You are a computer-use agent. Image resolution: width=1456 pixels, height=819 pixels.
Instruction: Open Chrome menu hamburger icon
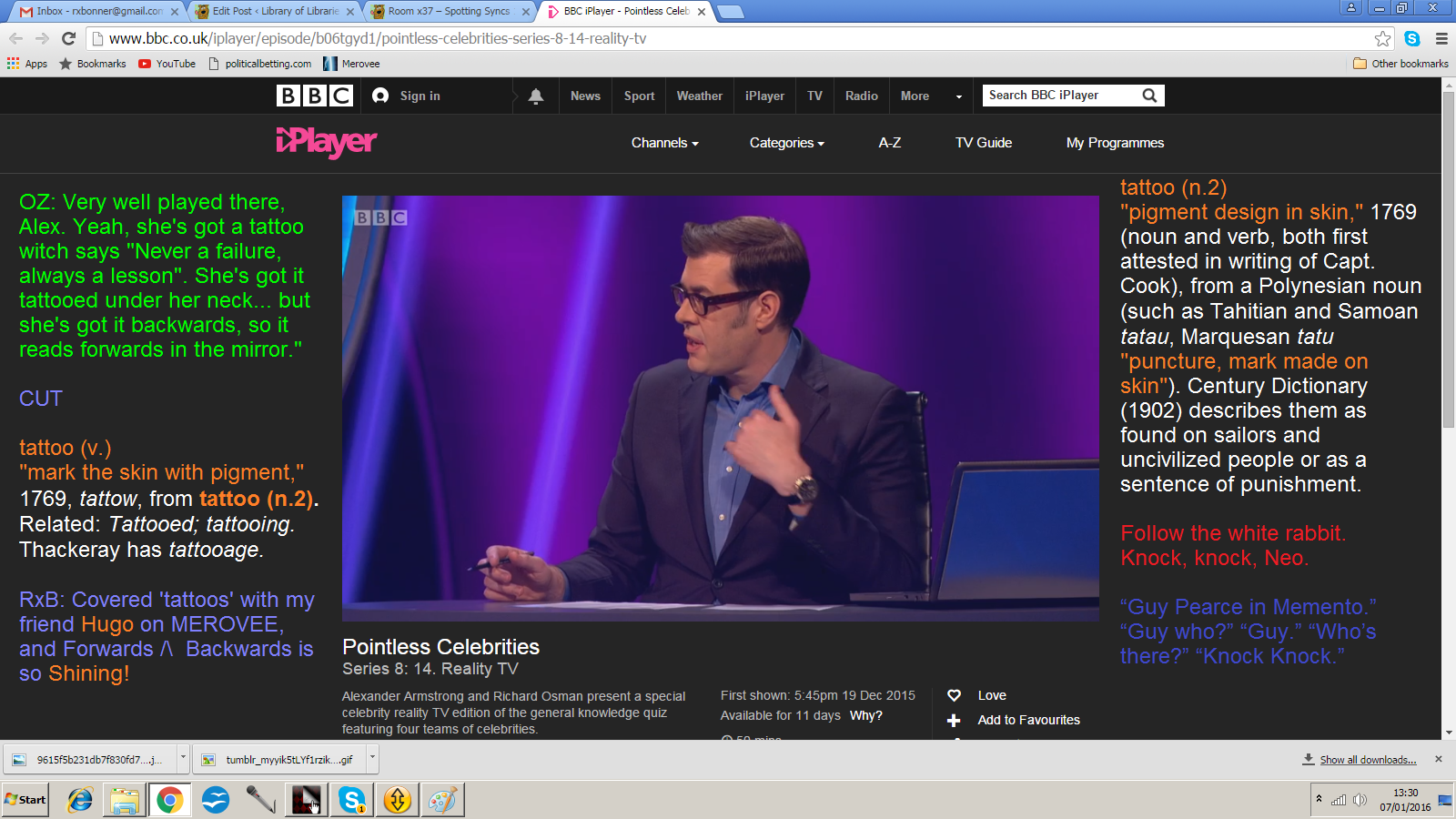coord(1441,38)
